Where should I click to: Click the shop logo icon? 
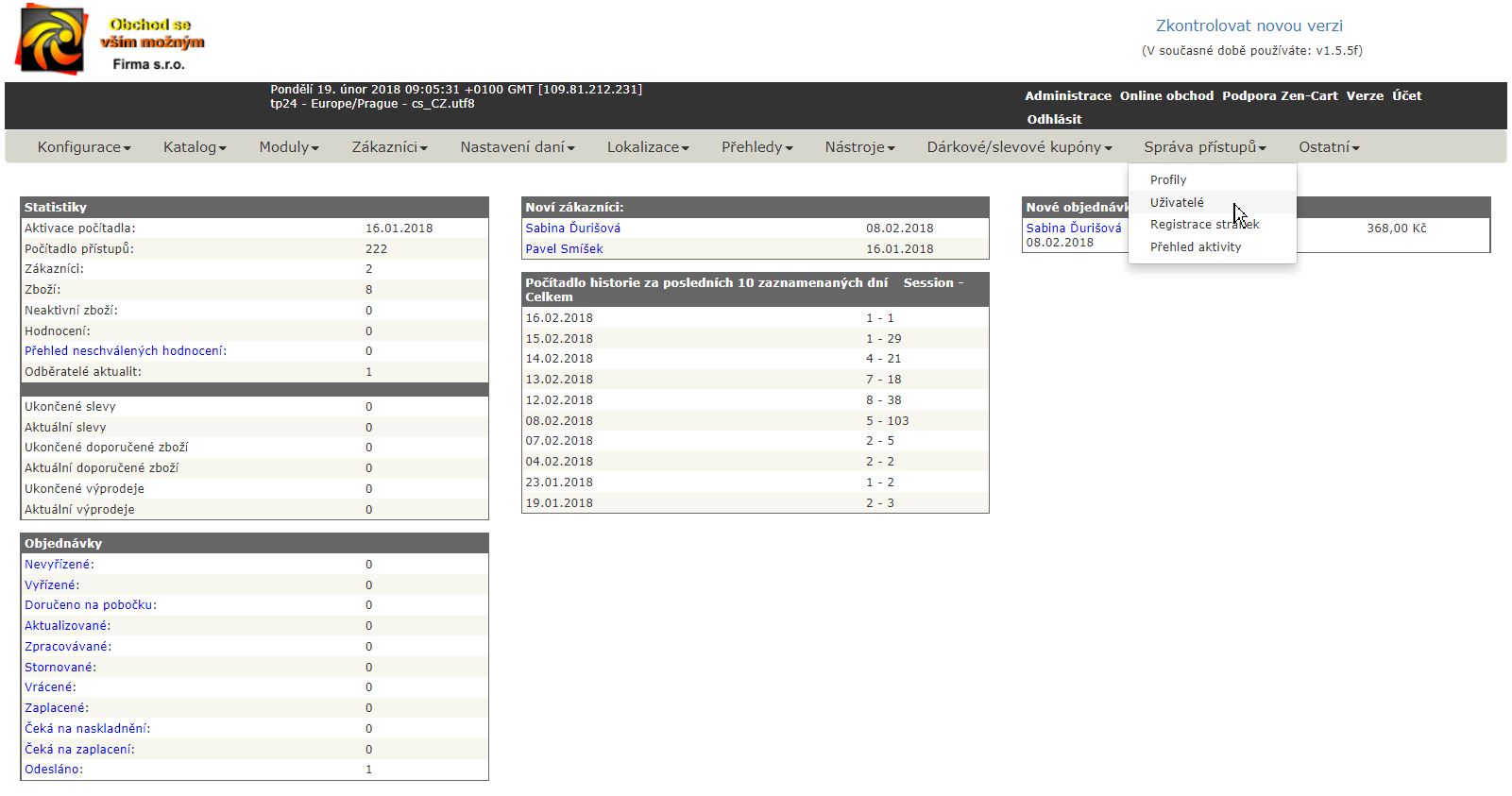54,40
